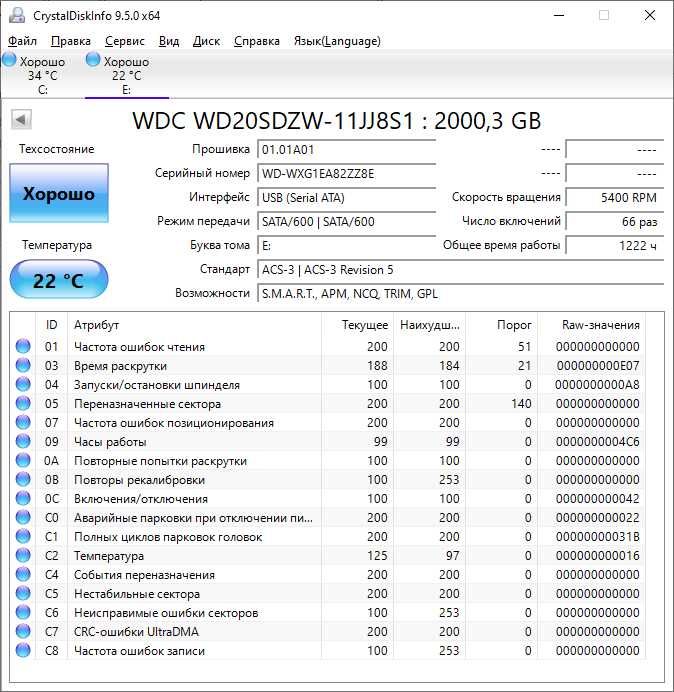Select row Переназначенные сектора
The width and height of the screenshot is (674, 692).
pos(328,403)
